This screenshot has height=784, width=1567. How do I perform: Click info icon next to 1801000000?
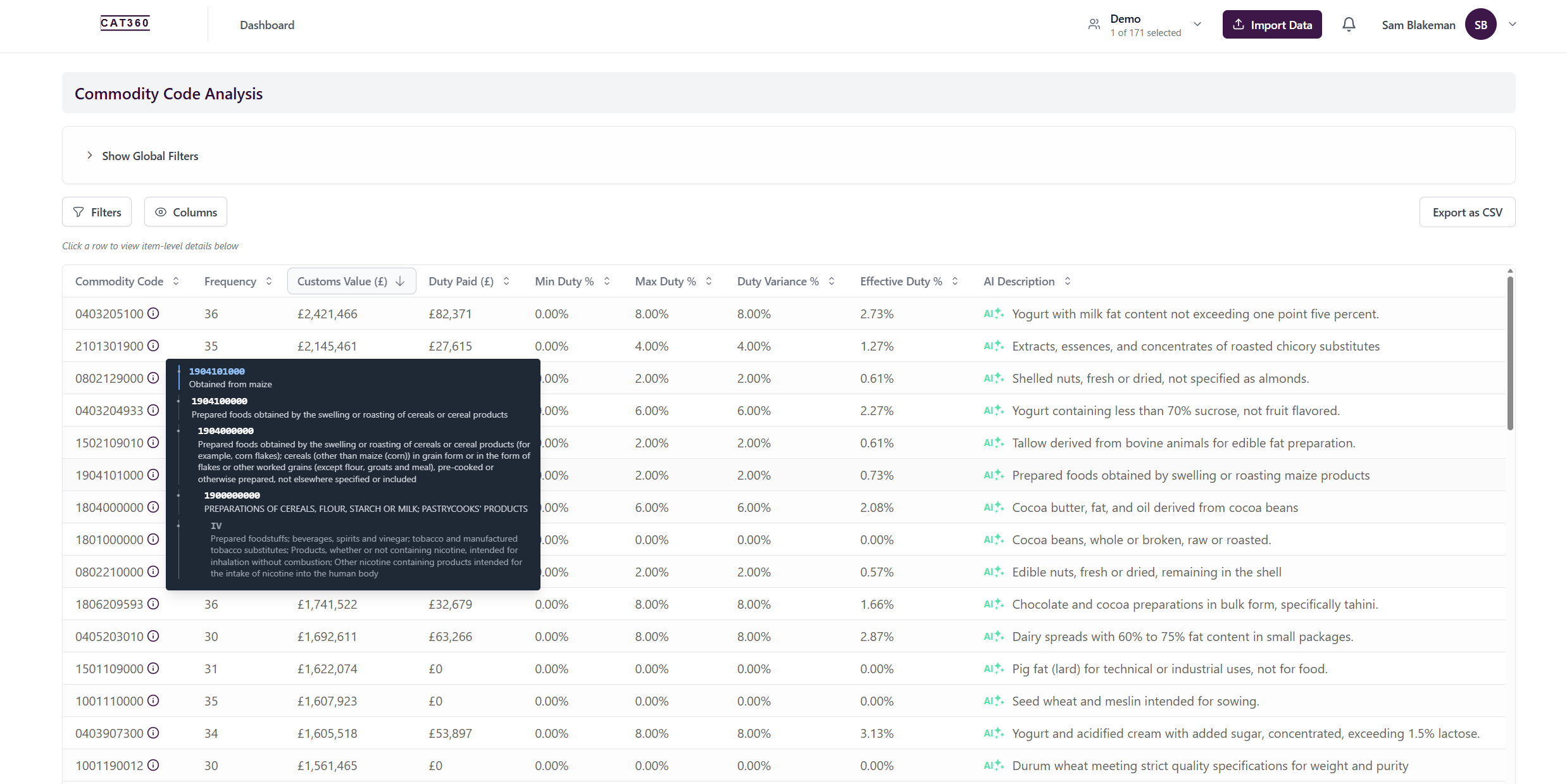pos(153,539)
